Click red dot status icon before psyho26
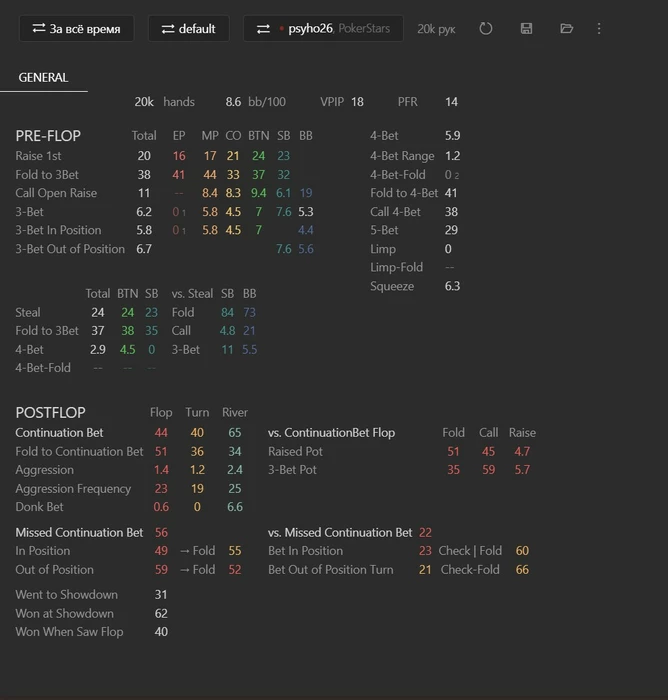Screen dimensions: 668x700 [x=282, y=30]
